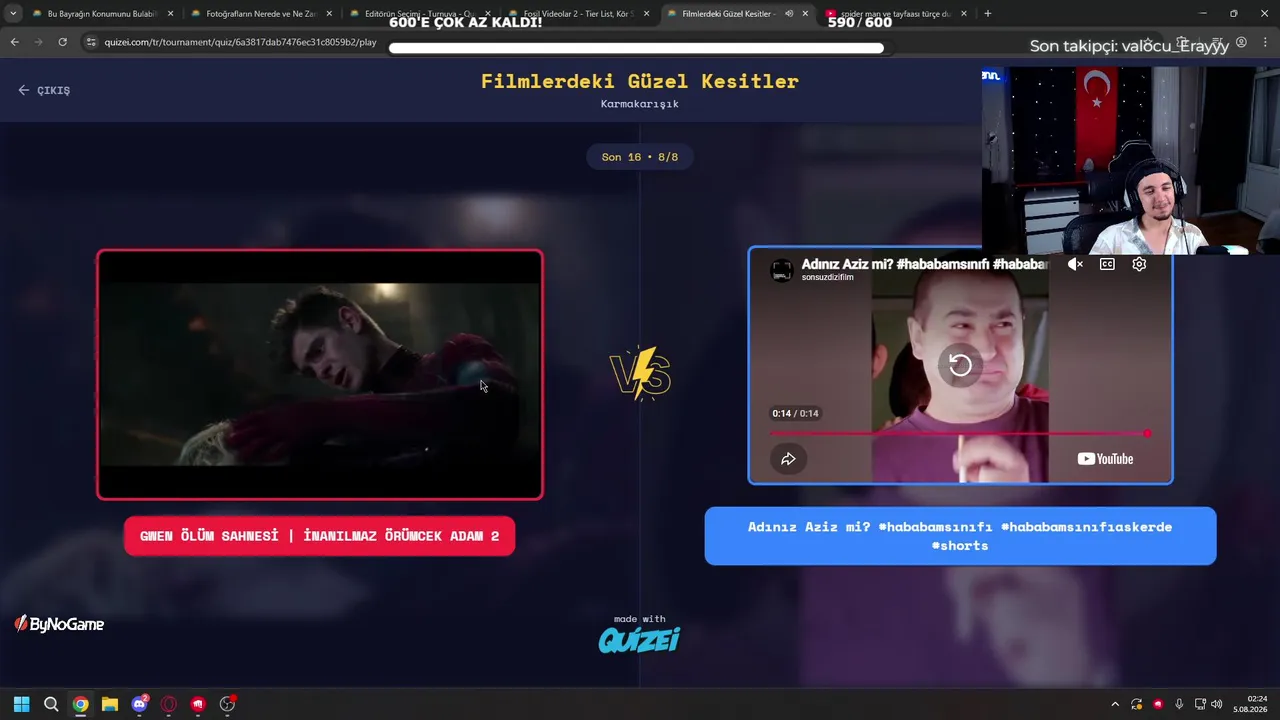
Task: Show hidden system tray icons
Action: [1115, 704]
